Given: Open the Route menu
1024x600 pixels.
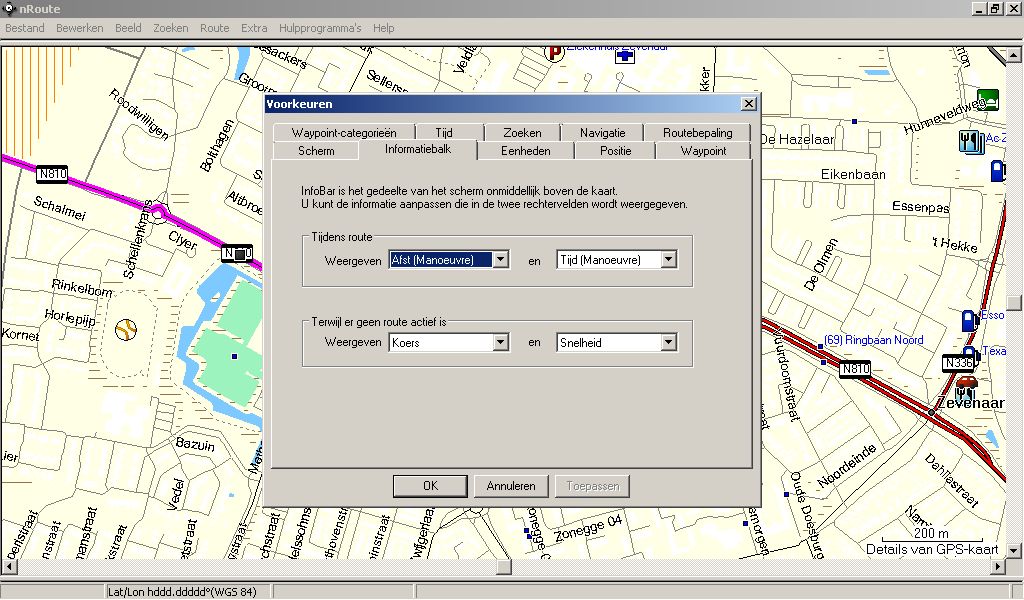Looking at the screenshot, I should tap(214, 28).
